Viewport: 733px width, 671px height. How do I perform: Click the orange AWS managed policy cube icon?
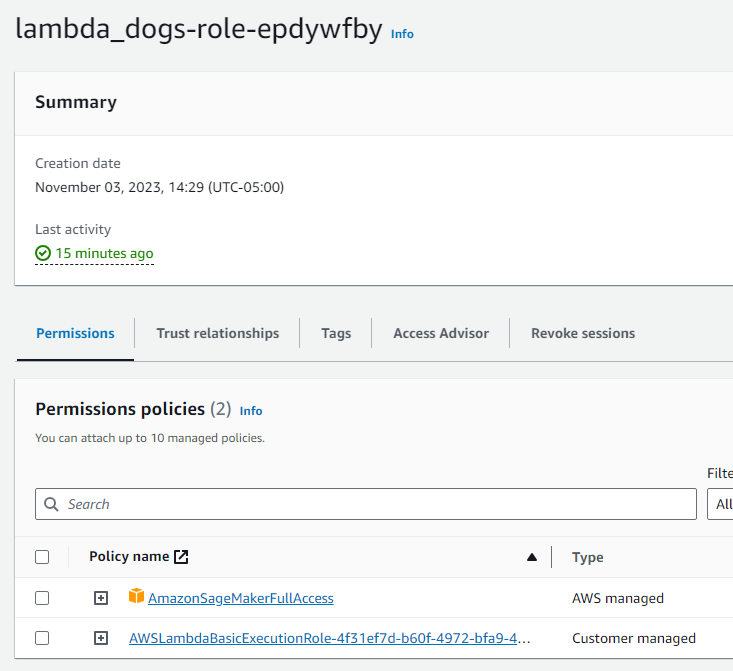point(137,597)
